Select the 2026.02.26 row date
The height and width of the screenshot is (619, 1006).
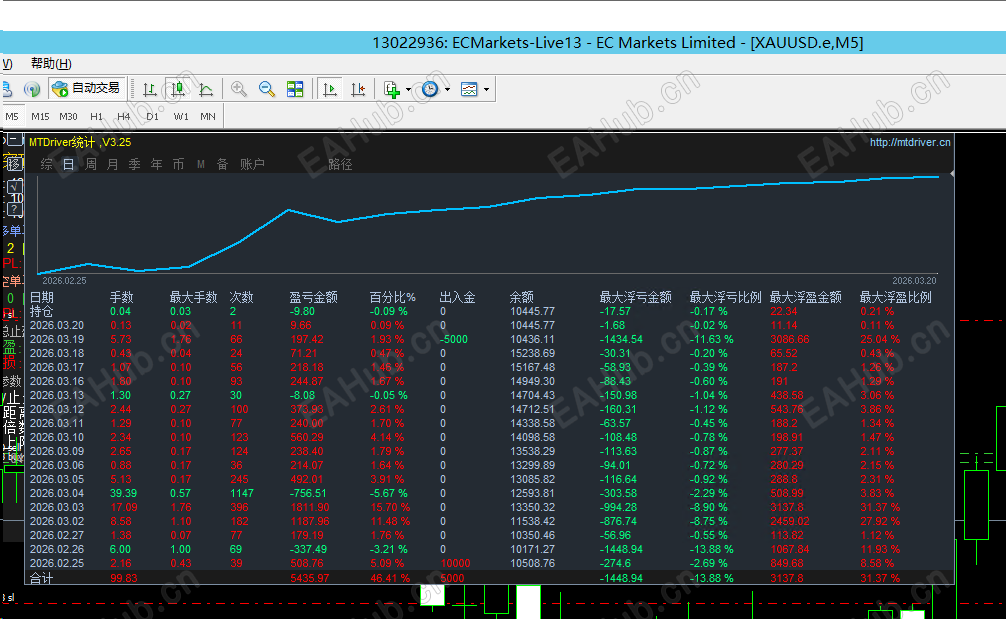pos(56,549)
